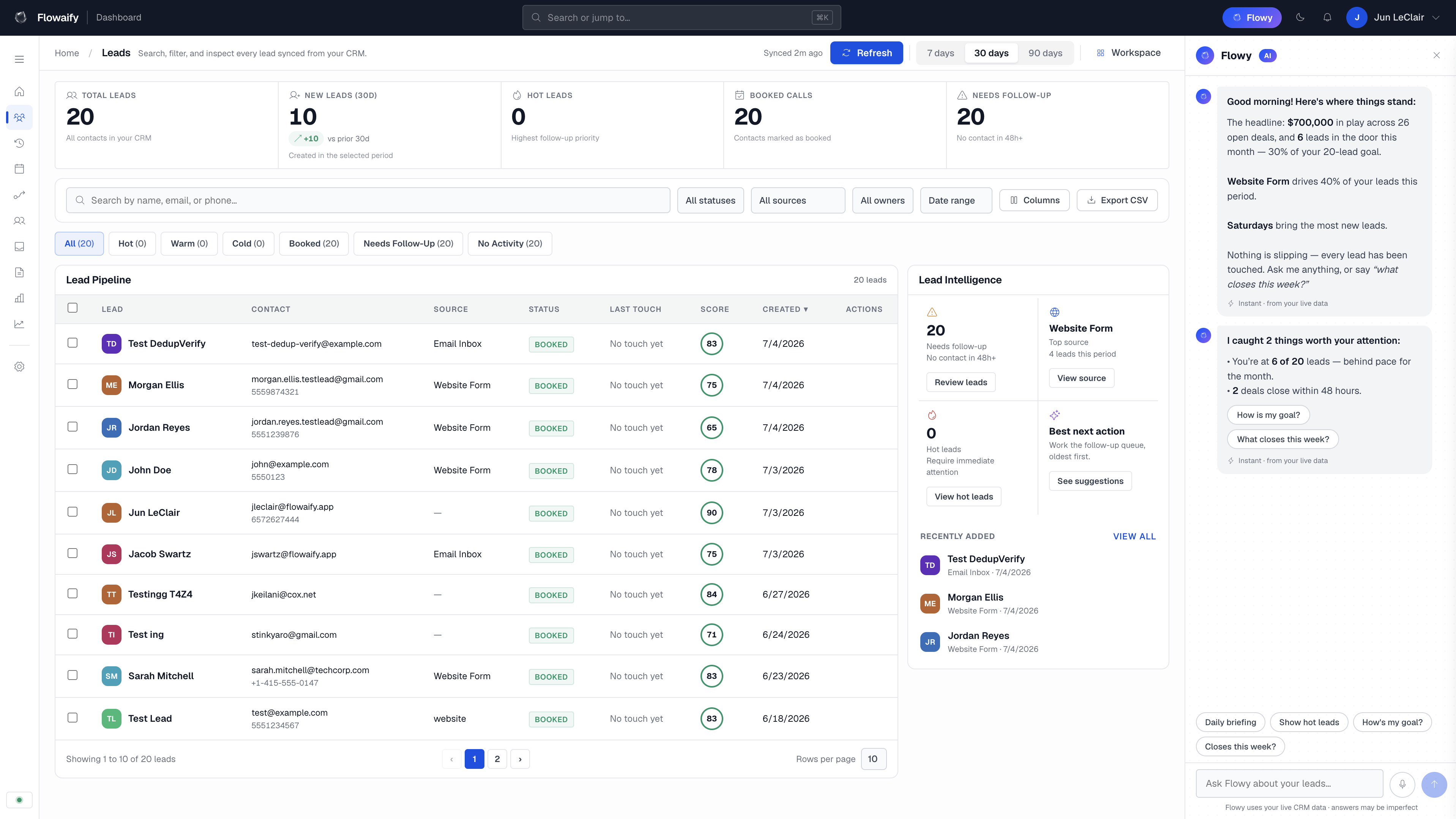Click the See suggestions button
The height and width of the screenshot is (819, 1456).
1090,481
